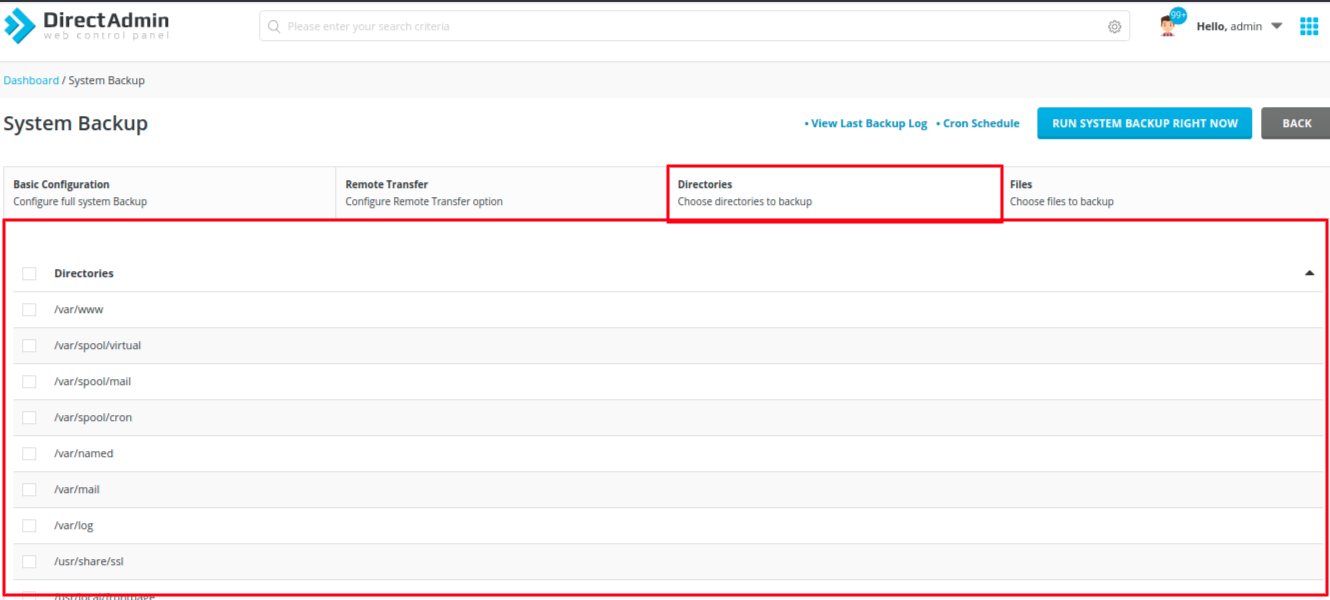Switch to the Basic Configuration tab
Viewport: 1330px width, 600px height.
[x=168, y=193]
